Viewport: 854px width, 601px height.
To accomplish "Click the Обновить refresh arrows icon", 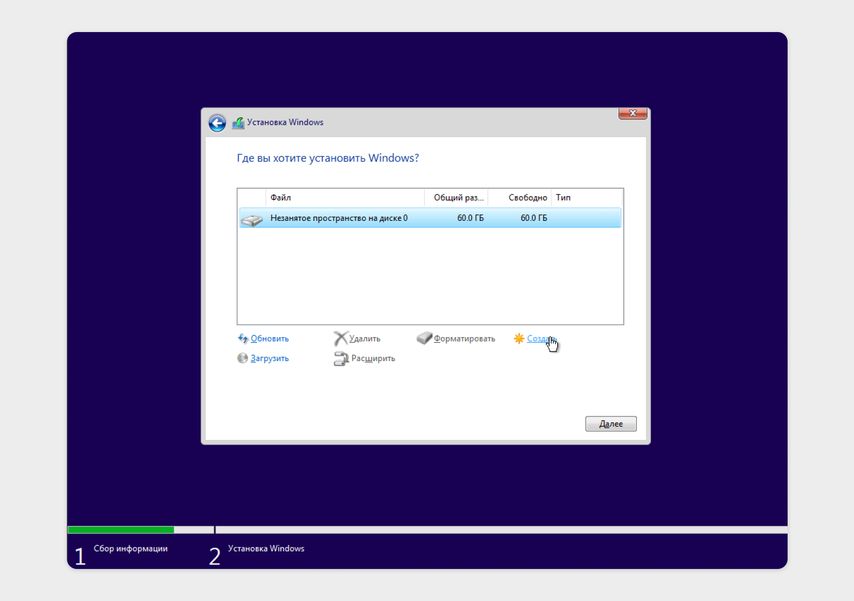I will pyautogui.click(x=243, y=338).
